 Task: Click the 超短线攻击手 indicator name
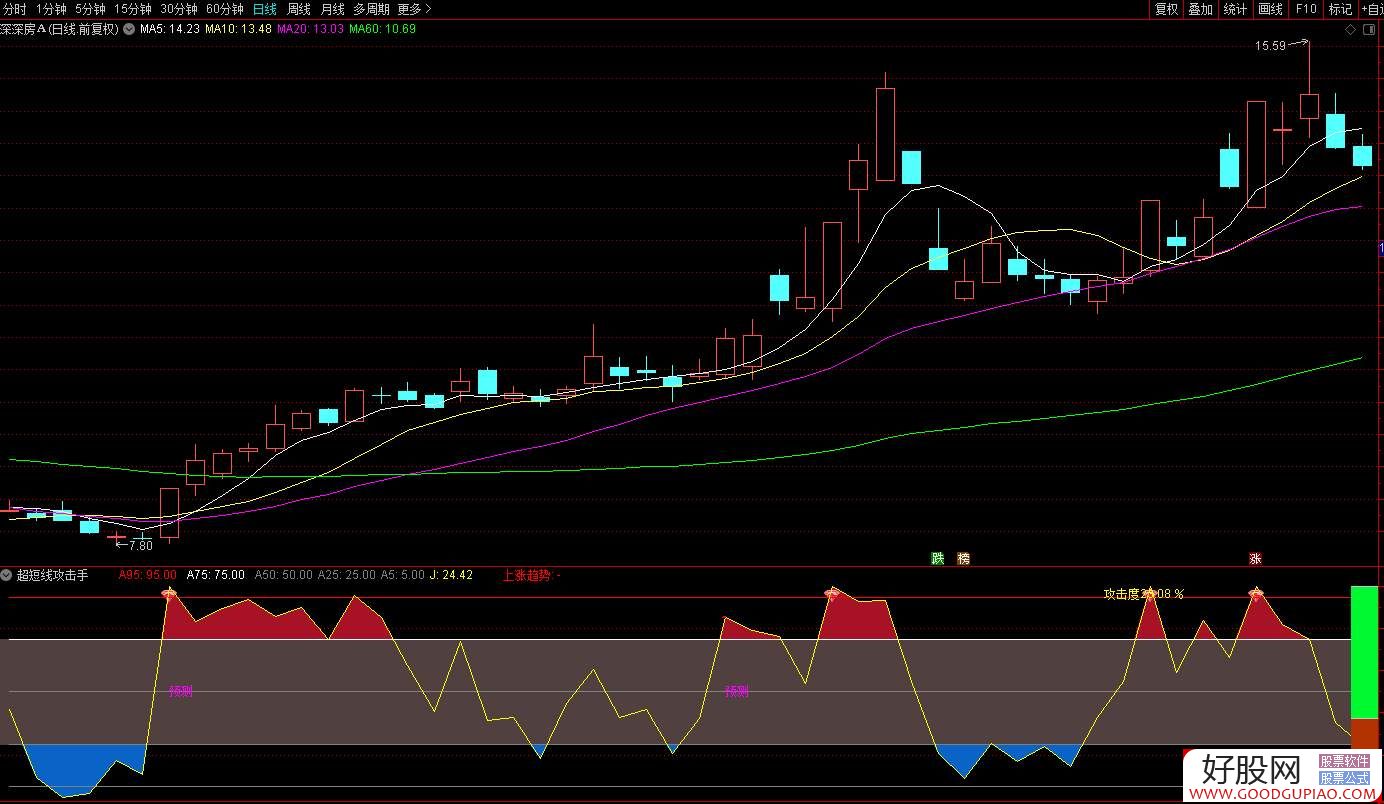pos(52,575)
